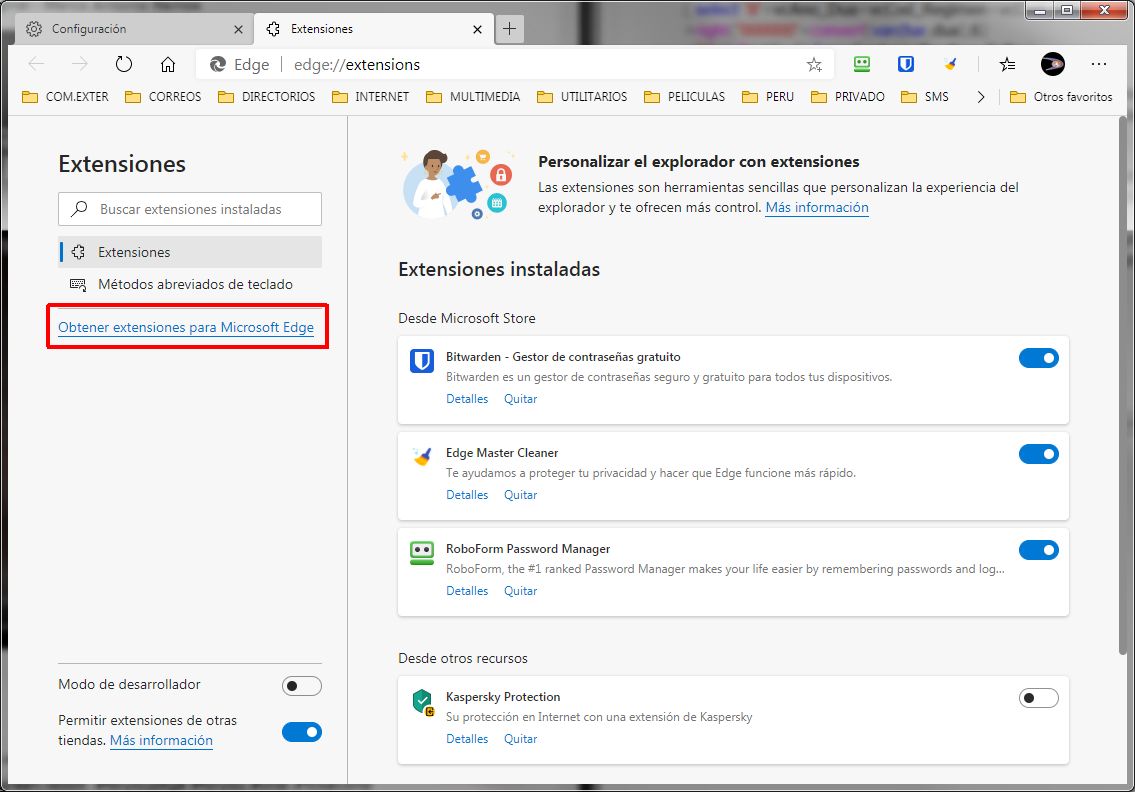Close the Configuración tab
This screenshot has height=792, width=1135.
pos(238,29)
